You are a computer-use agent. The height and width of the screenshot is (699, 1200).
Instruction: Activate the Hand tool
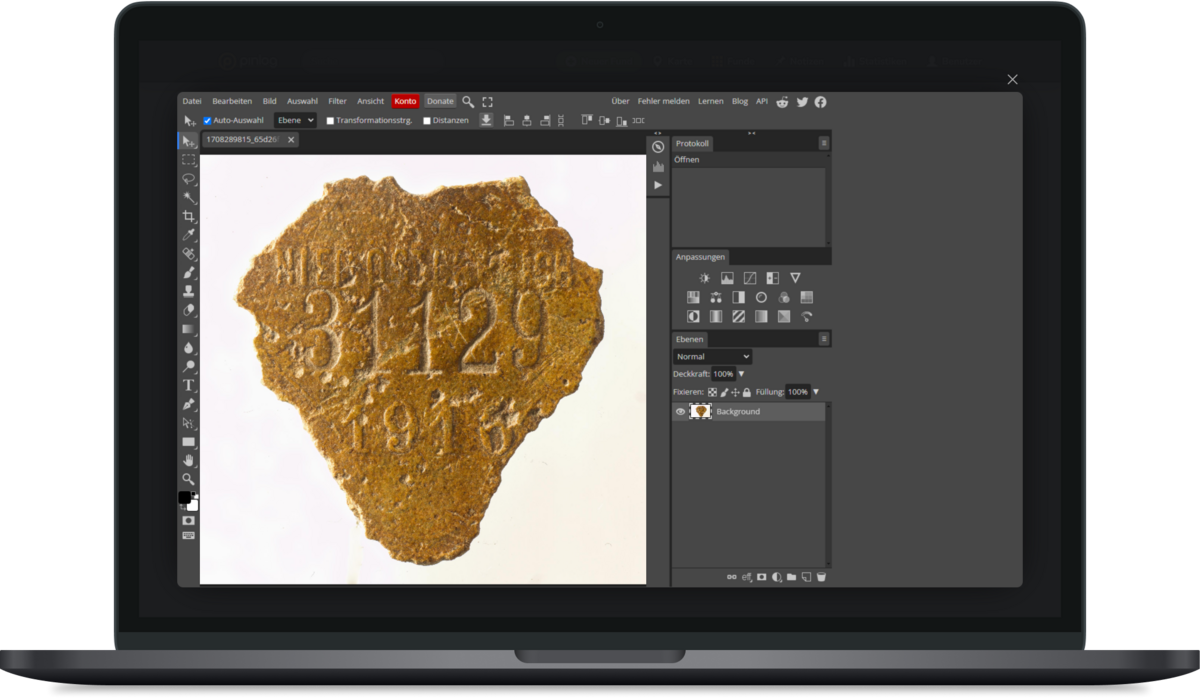[x=188, y=460]
